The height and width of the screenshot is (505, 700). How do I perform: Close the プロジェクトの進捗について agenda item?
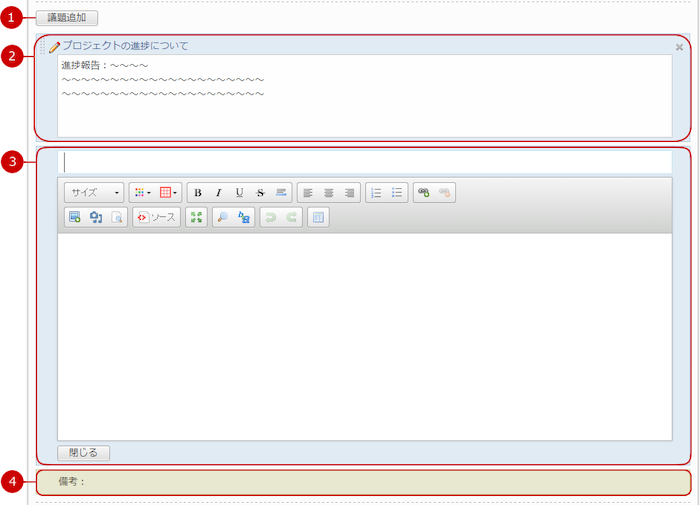pos(680,47)
